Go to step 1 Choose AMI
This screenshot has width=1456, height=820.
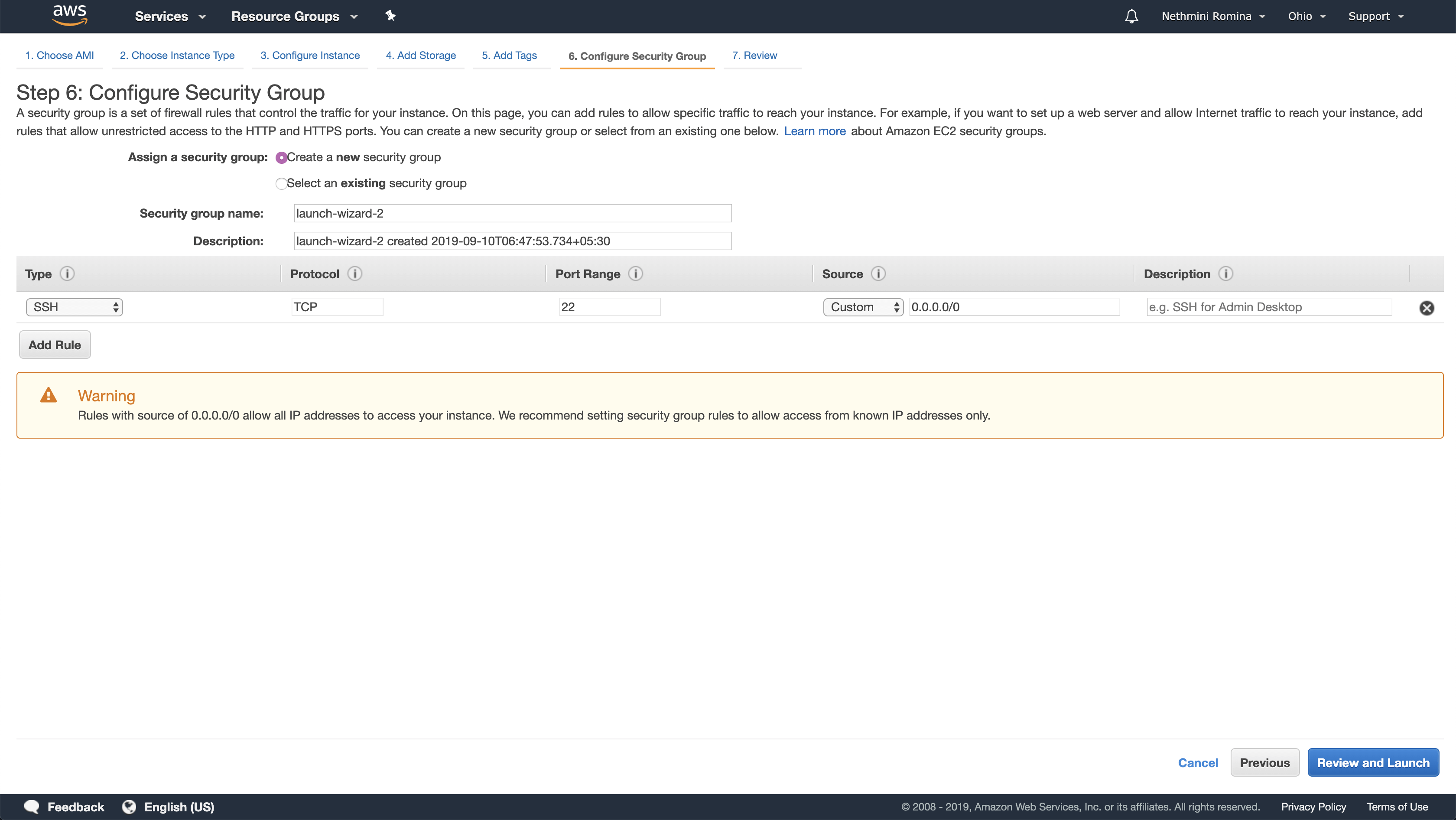tap(59, 55)
